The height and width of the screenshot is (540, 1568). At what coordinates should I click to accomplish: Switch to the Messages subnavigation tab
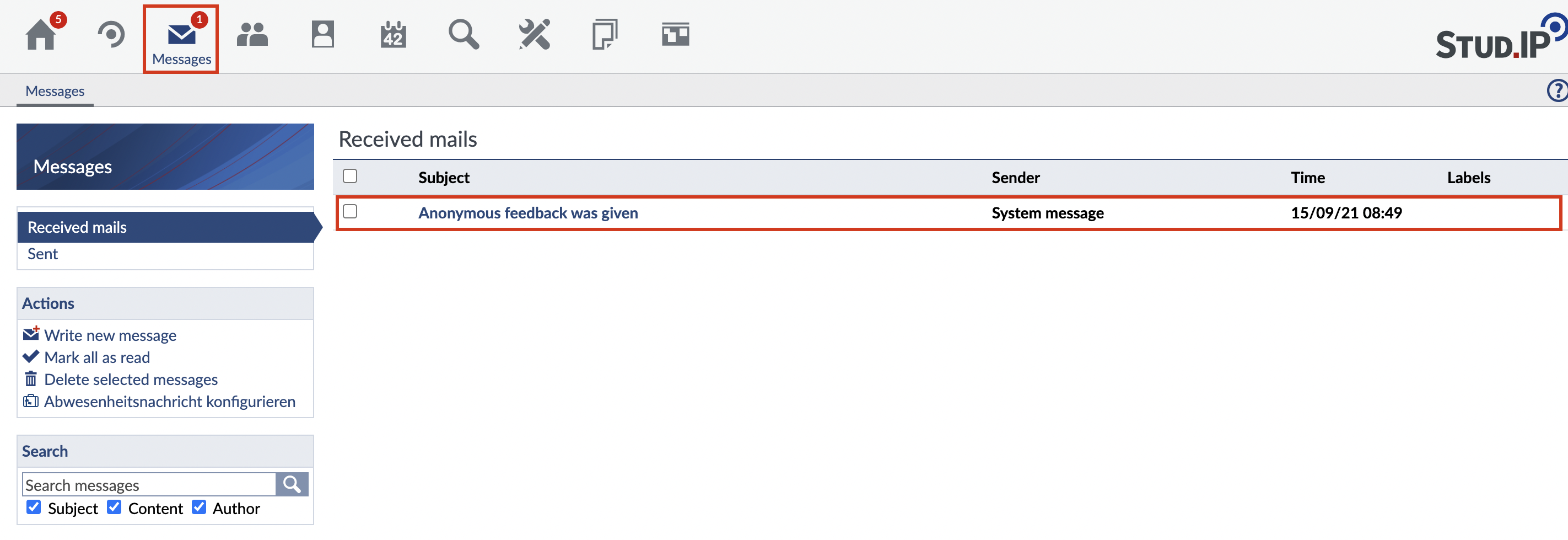point(55,92)
